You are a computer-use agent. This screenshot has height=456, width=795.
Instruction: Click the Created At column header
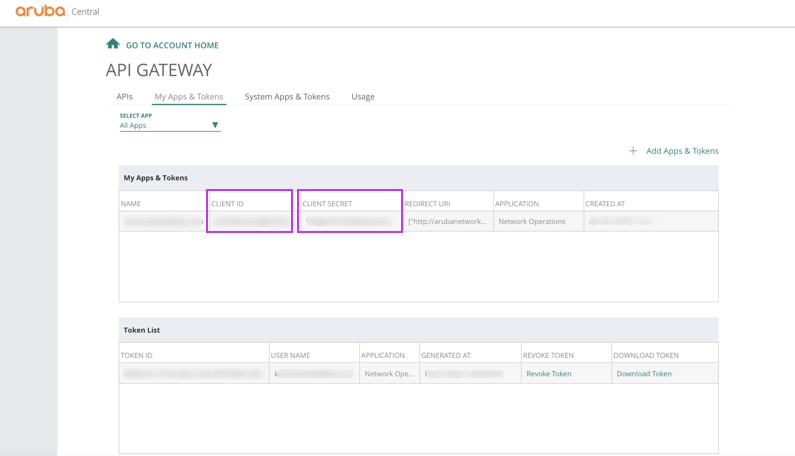605,204
